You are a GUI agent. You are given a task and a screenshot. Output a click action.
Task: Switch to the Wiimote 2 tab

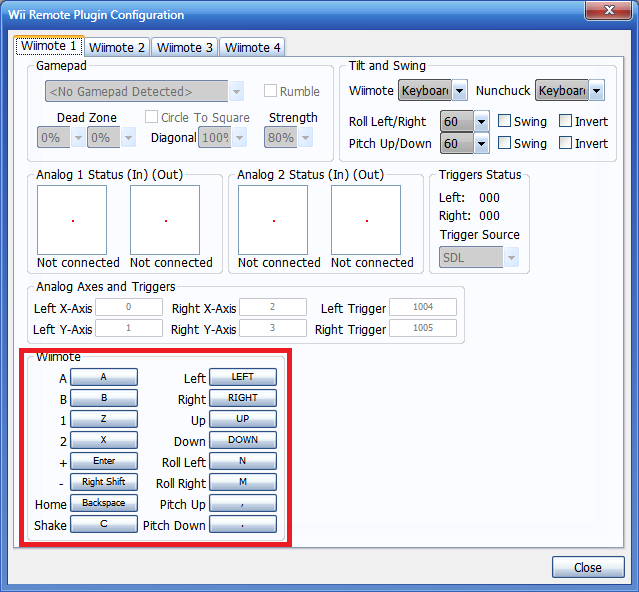pyautogui.click(x=117, y=47)
